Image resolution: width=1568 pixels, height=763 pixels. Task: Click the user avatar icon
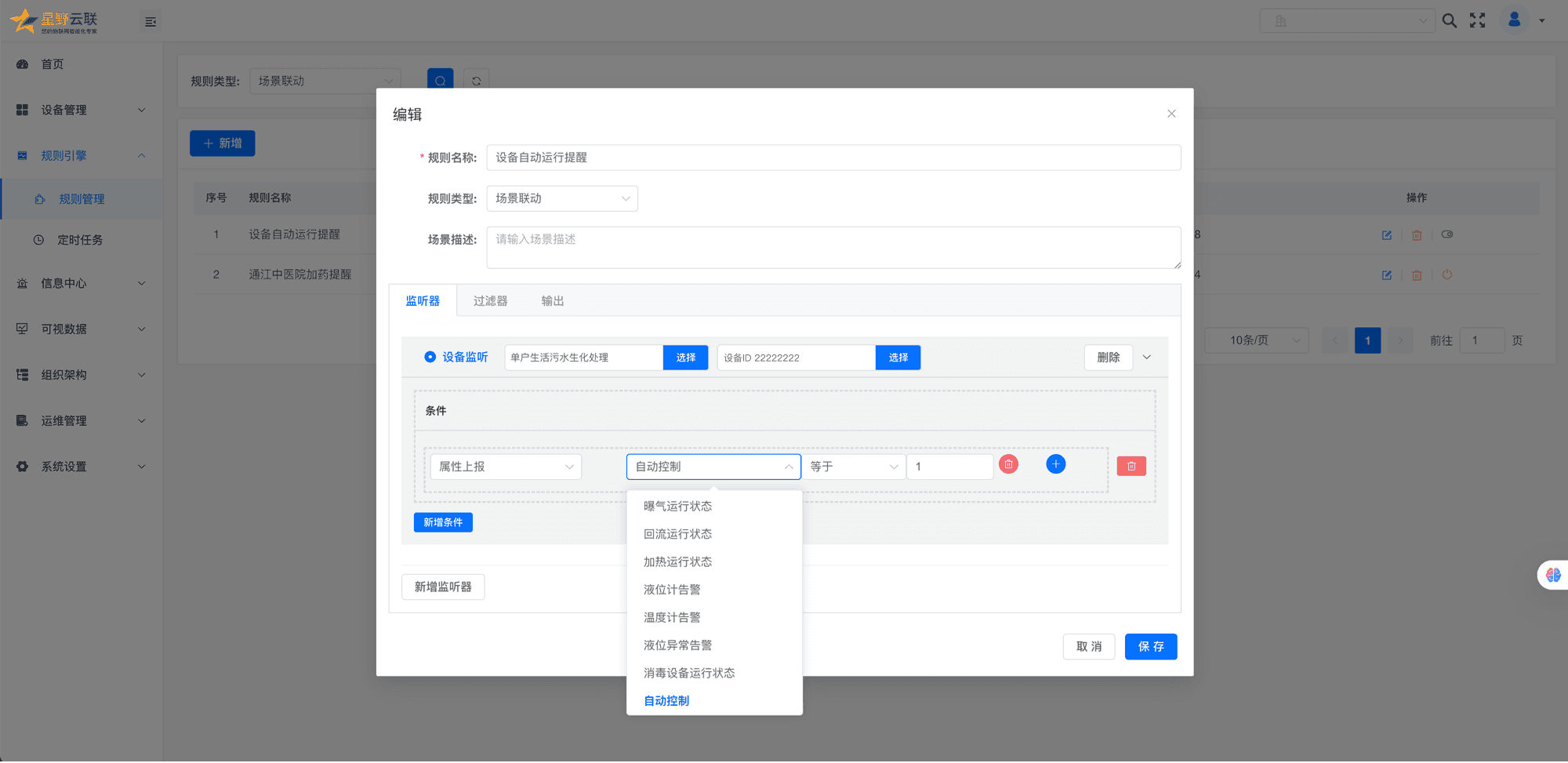point(1514,20)
